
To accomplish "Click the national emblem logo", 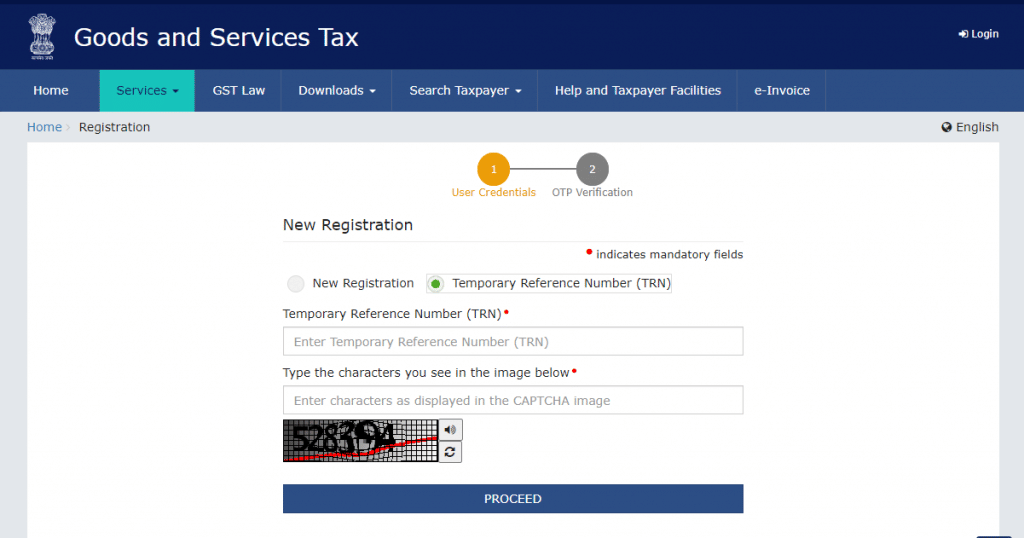I will (x=42, y=37).
